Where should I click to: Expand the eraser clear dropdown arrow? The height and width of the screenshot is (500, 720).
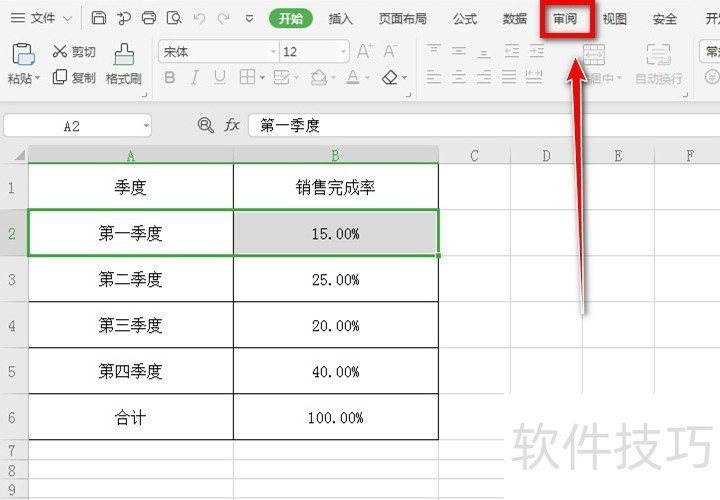[x=405, y=78]
